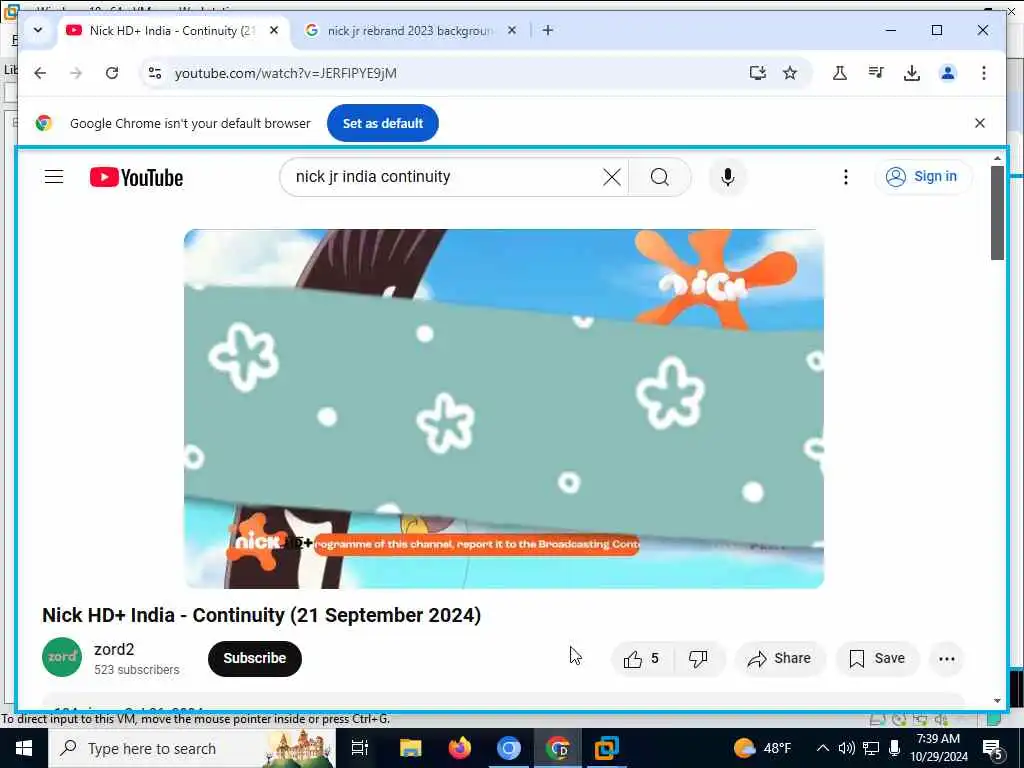Subscribe to the zord2 channel
1024x768 pixels.
[x=255, y=658]
